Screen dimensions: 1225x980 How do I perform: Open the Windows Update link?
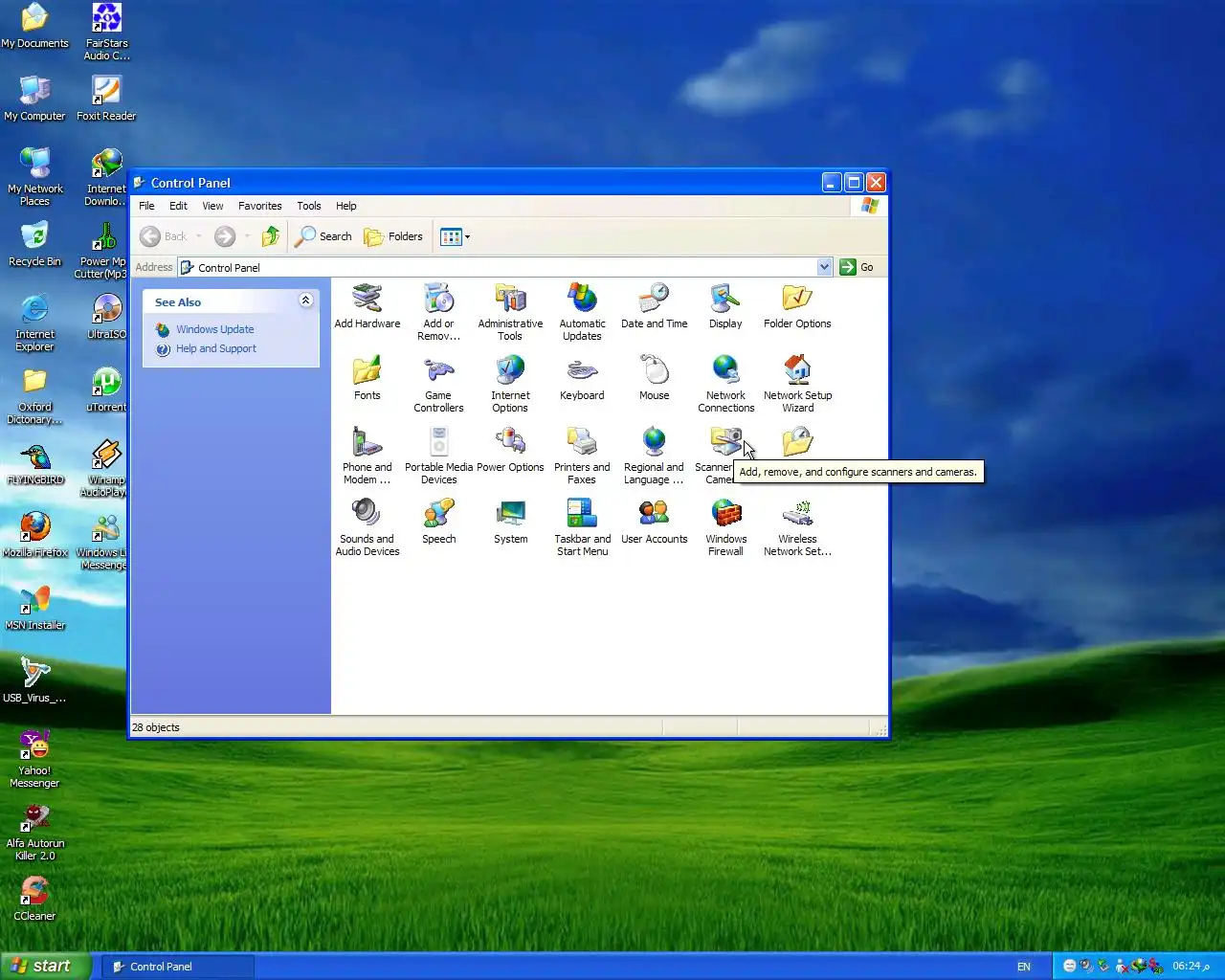[x=214, y=329]
